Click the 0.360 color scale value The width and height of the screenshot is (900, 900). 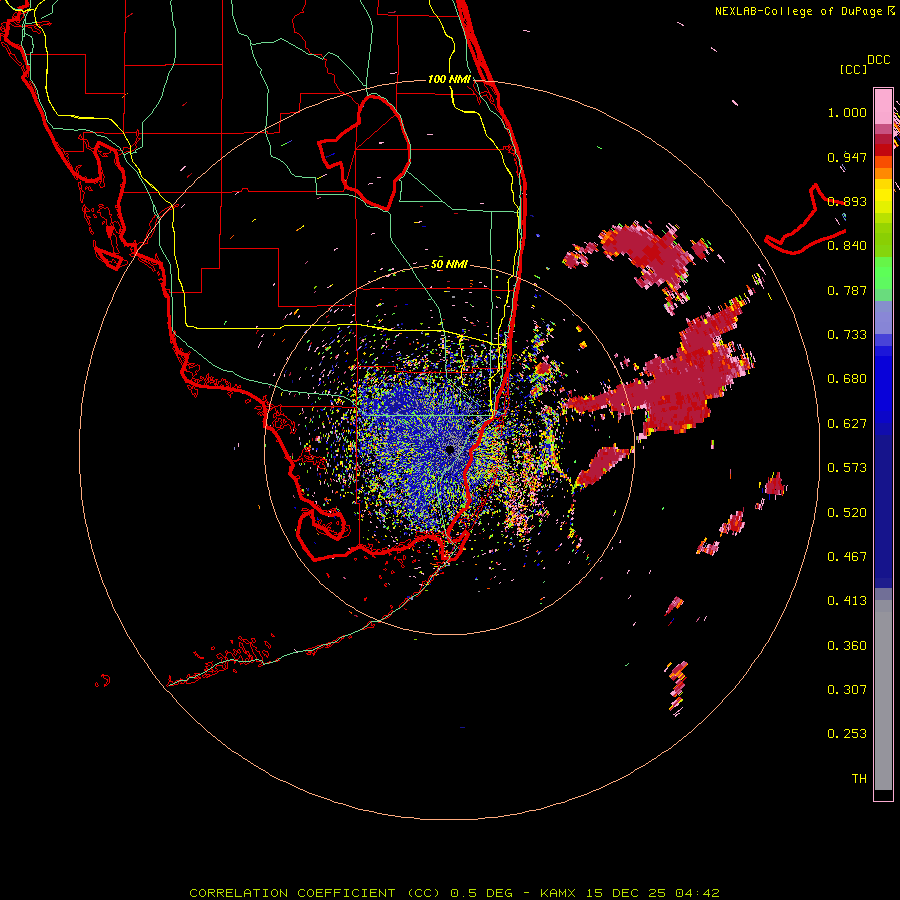click(847, 646)
